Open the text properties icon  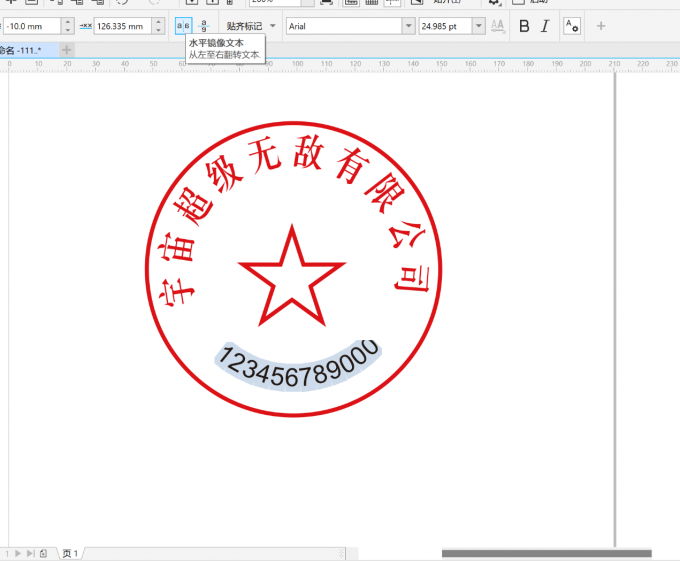572,26
